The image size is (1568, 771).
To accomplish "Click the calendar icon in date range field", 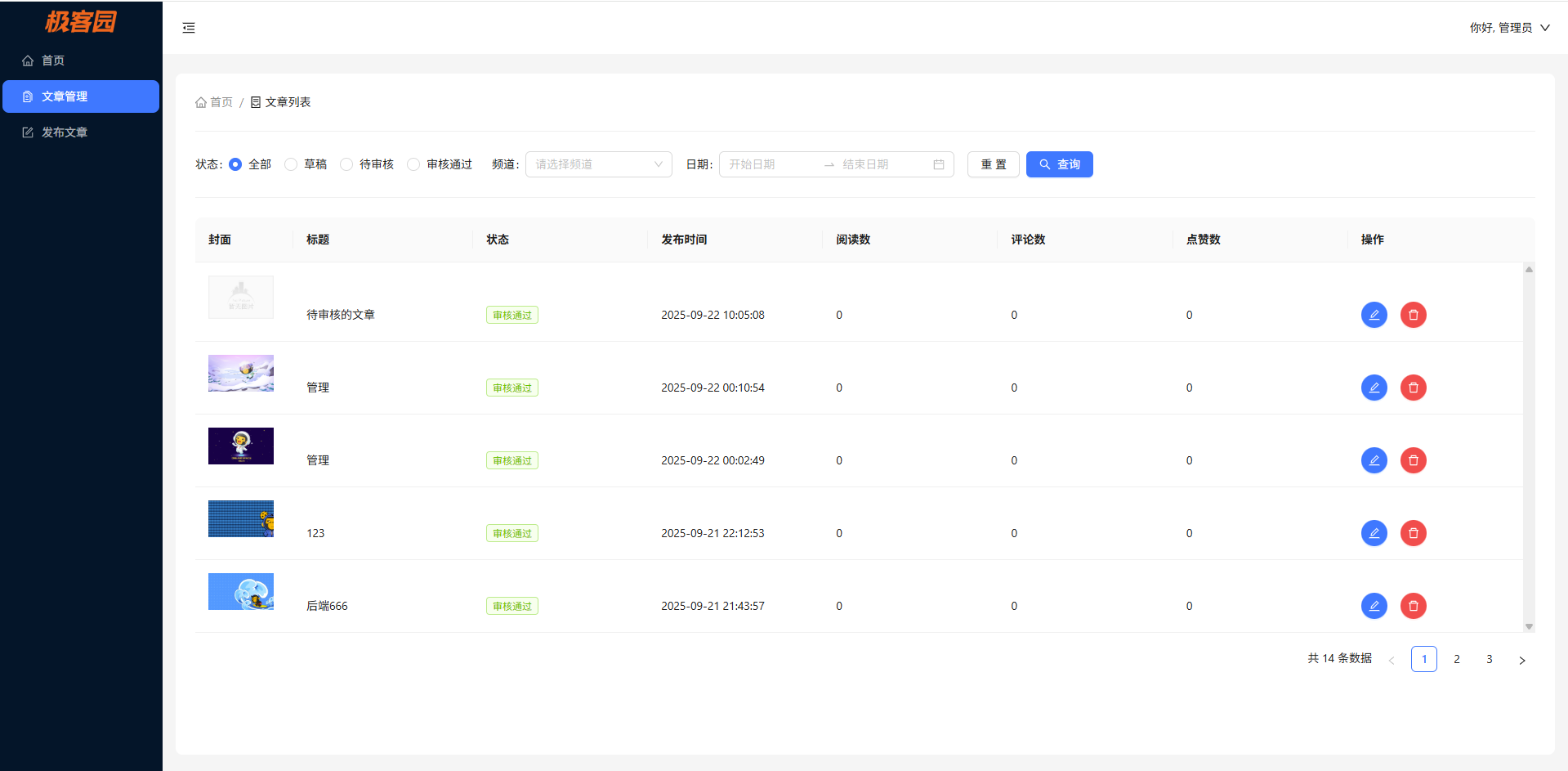I will [x=938, y=164].
